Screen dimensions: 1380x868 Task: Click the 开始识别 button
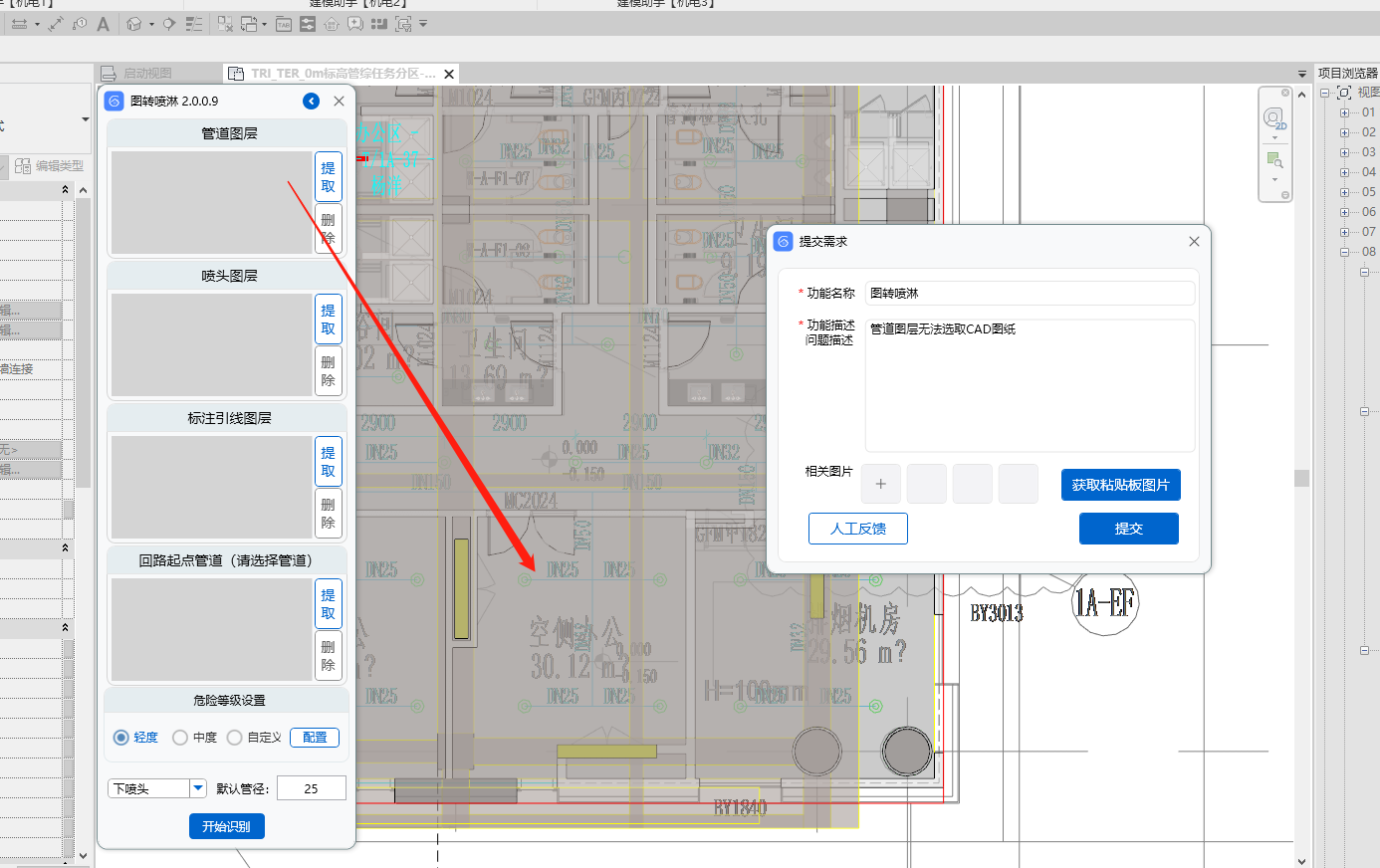(x=227, y=826)
